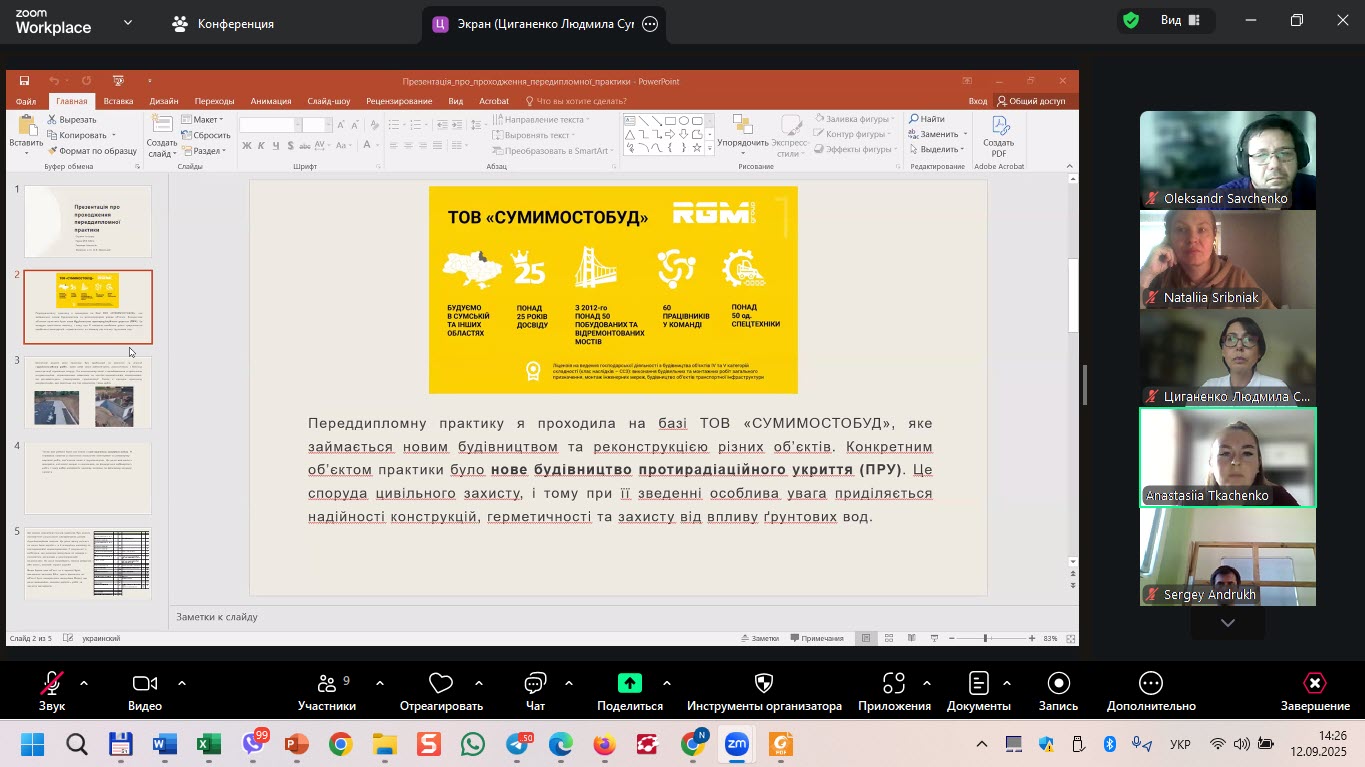Expand reactions options arrow
Viewport: 1365px width, 767px height.
pos(478,684)
